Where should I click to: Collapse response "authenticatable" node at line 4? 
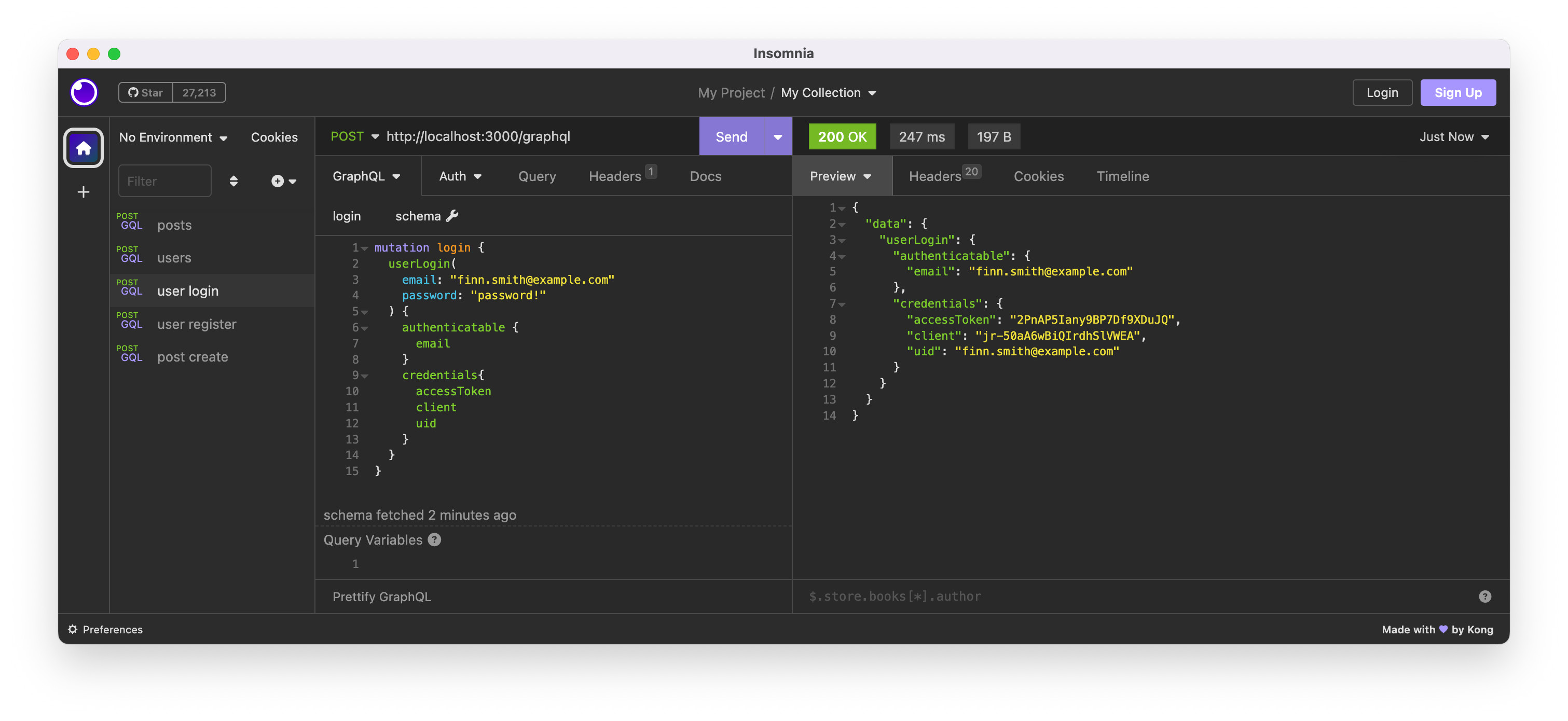[x=842, y=257]
